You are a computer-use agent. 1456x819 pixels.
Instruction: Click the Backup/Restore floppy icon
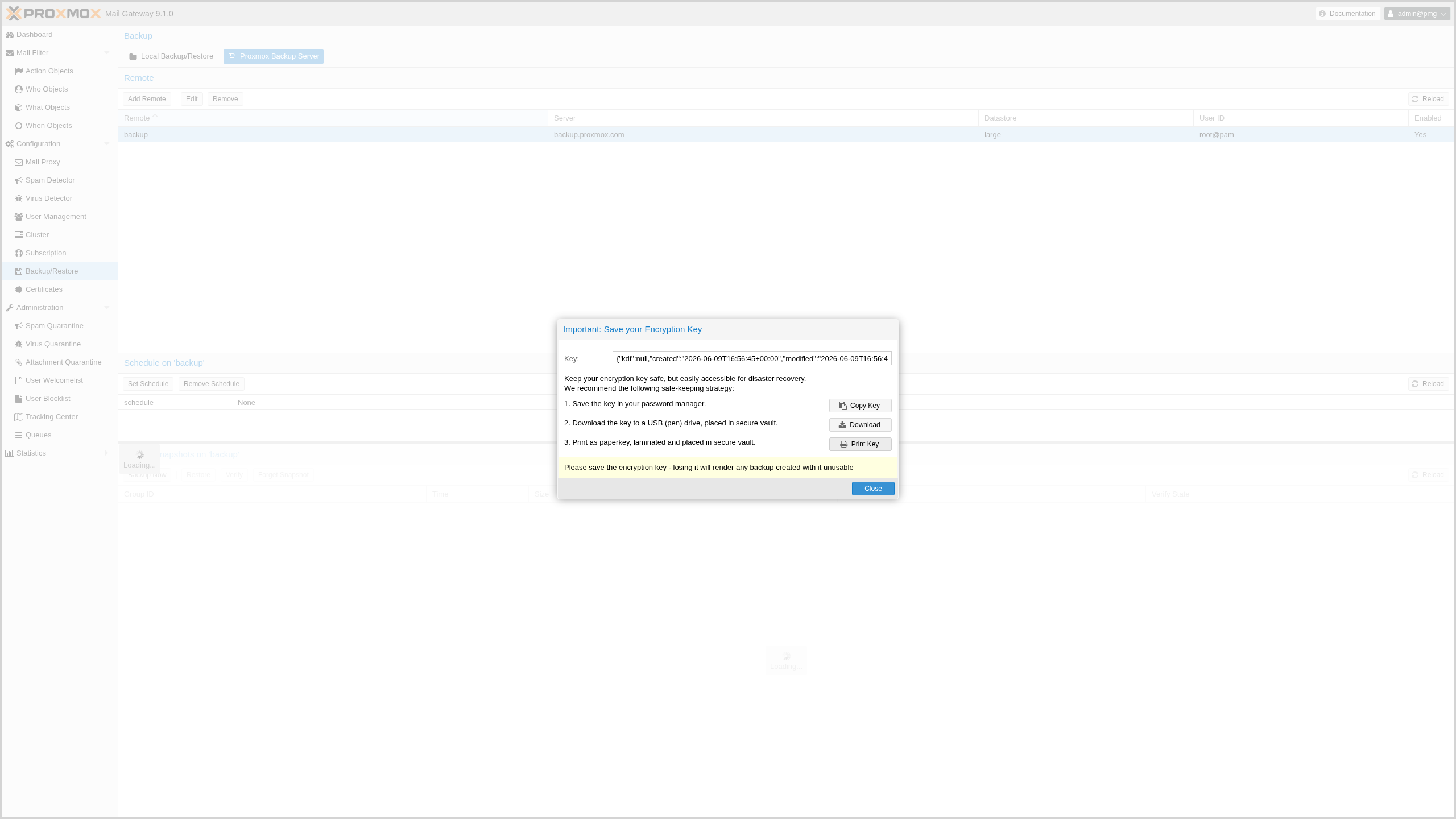click(19, 271)
